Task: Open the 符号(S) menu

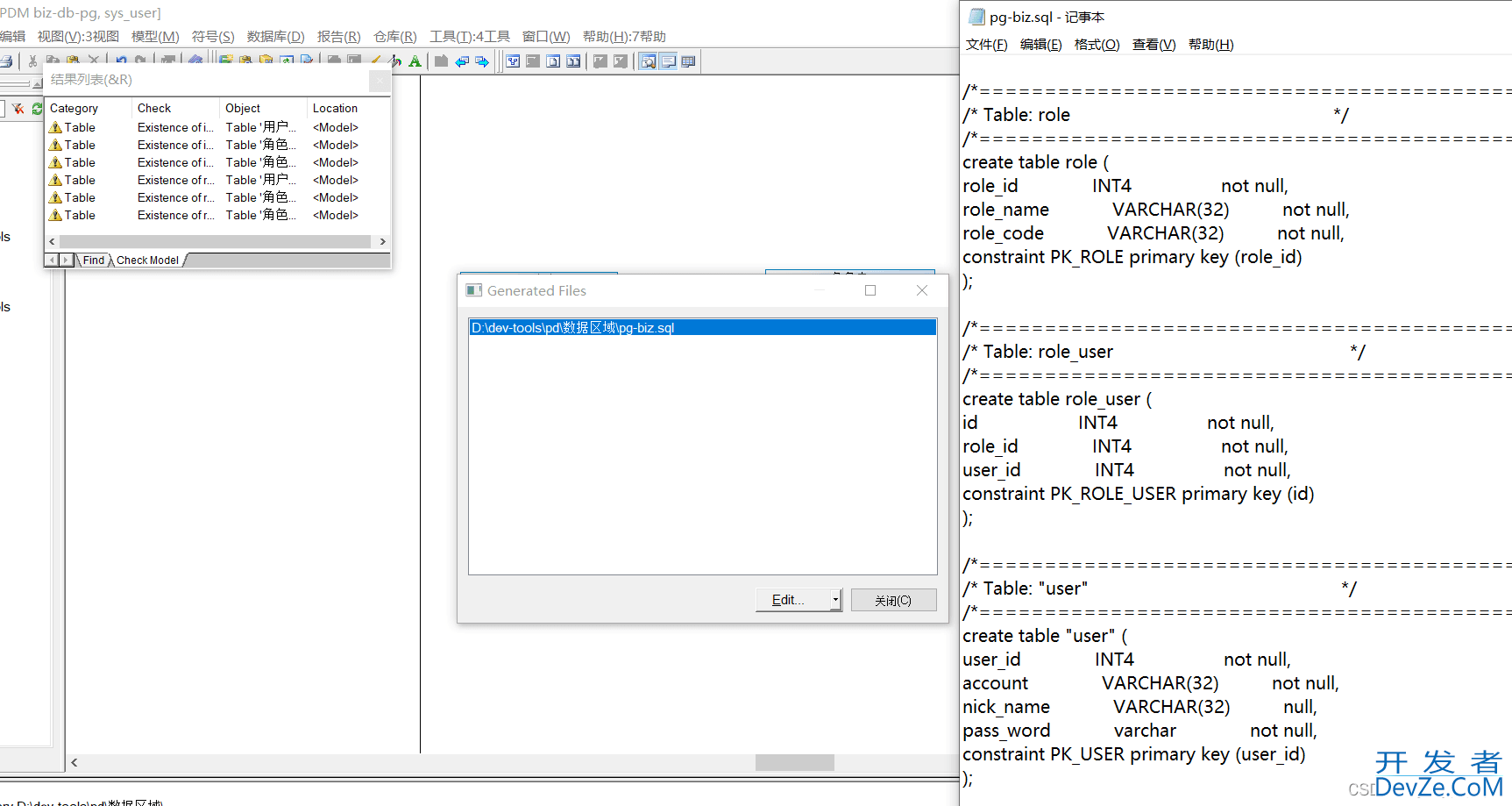Action: tap(213, 37)
